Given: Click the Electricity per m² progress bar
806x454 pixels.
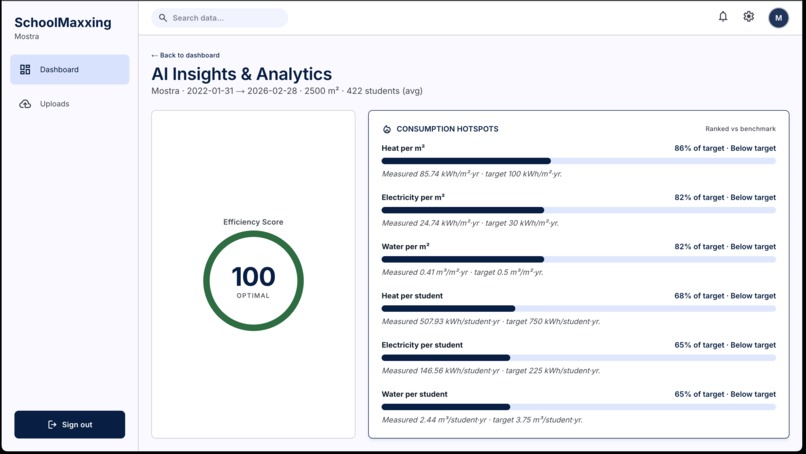Looking at the screenshot, I should click(x=578, y=210).
